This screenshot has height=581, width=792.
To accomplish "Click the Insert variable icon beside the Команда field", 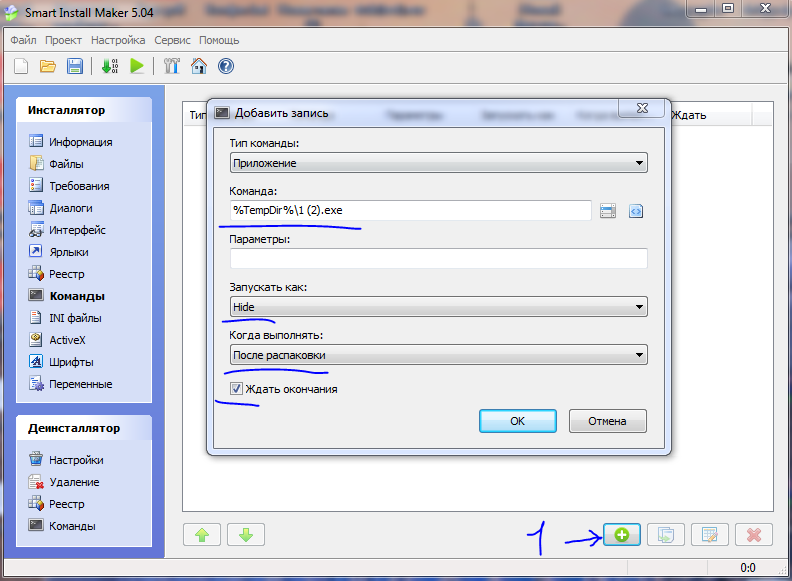I will 636,211.
